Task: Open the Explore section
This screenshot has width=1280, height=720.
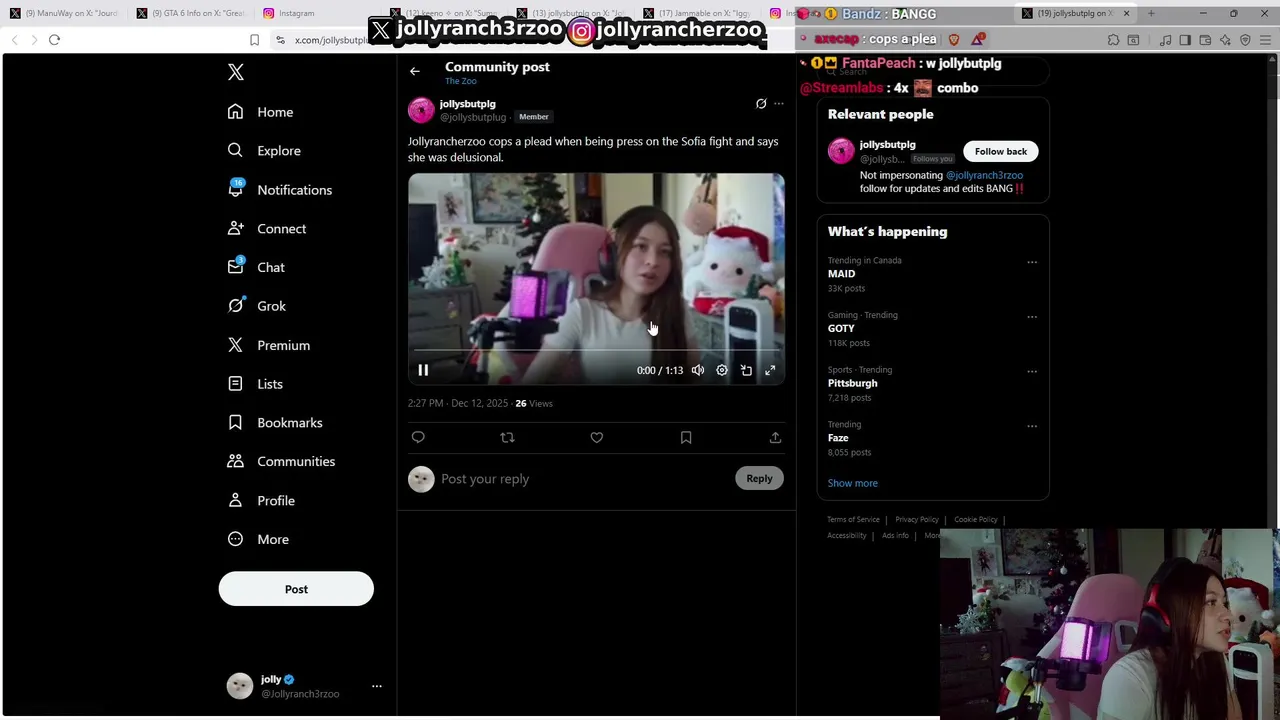Action: coord(263,151)
